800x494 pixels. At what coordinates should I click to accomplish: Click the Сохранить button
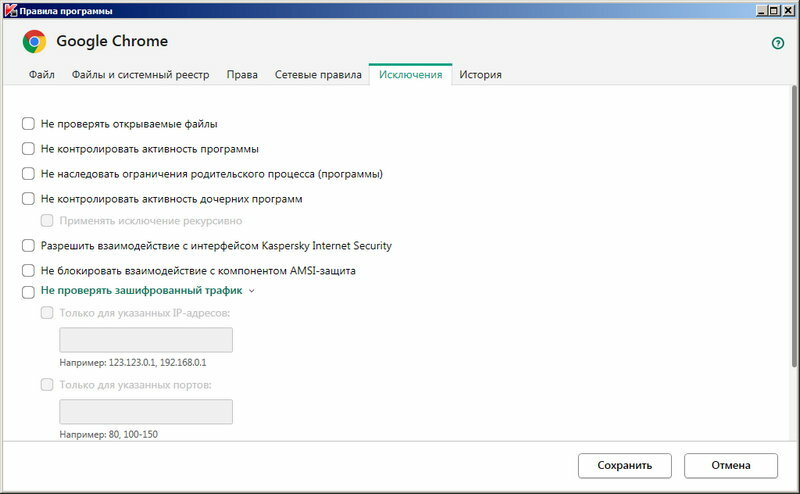point(624,465)
